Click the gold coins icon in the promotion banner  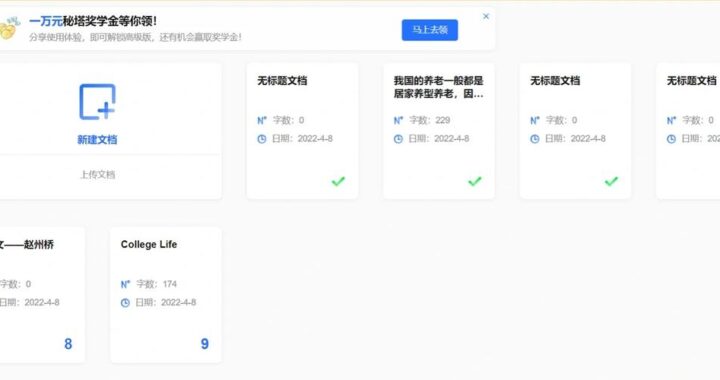(9, 29)
